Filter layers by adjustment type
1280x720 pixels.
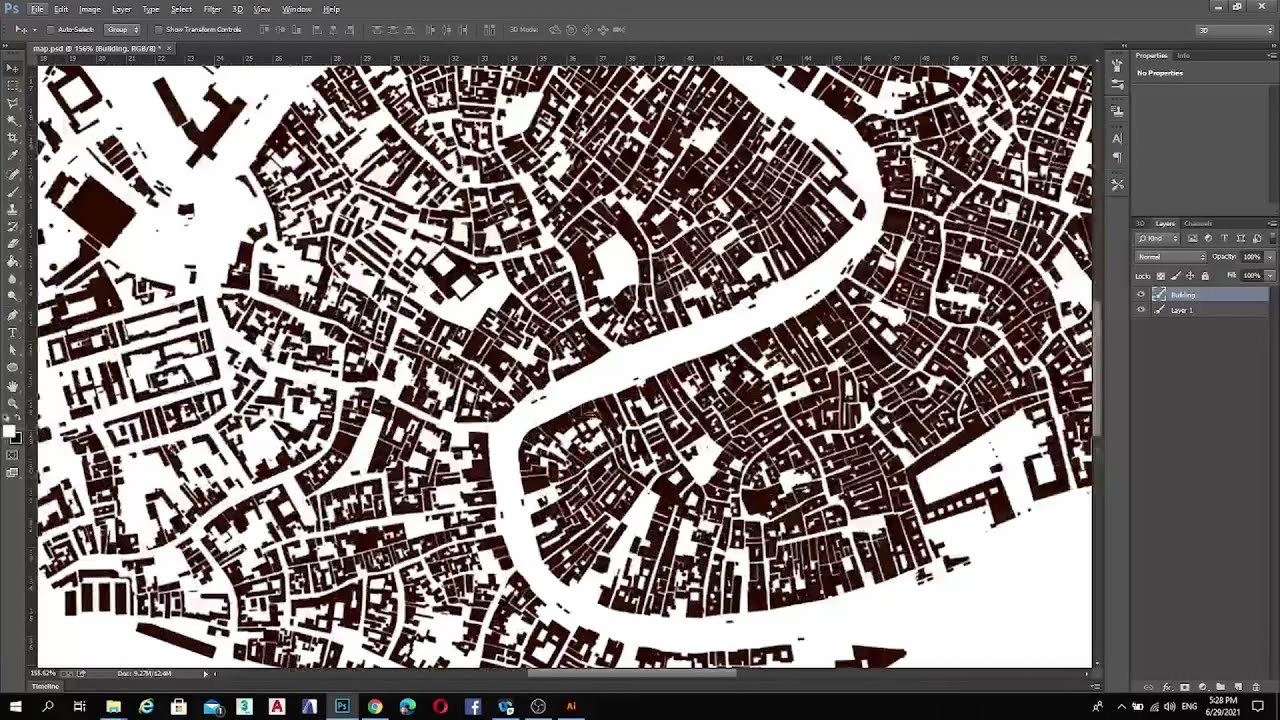(1208, 238)
